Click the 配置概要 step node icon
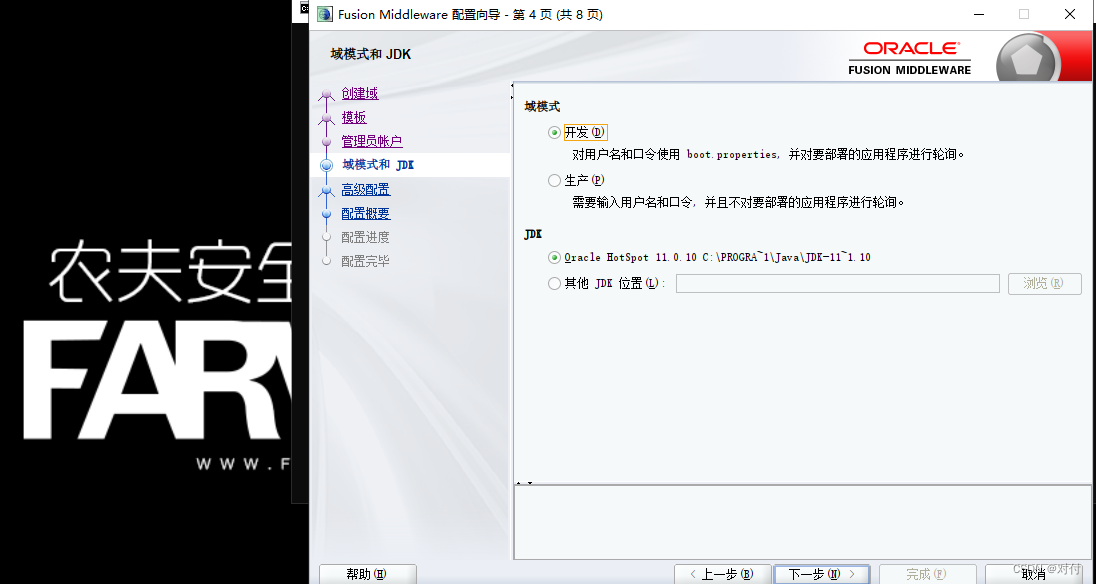 click(x=326, y=214)
